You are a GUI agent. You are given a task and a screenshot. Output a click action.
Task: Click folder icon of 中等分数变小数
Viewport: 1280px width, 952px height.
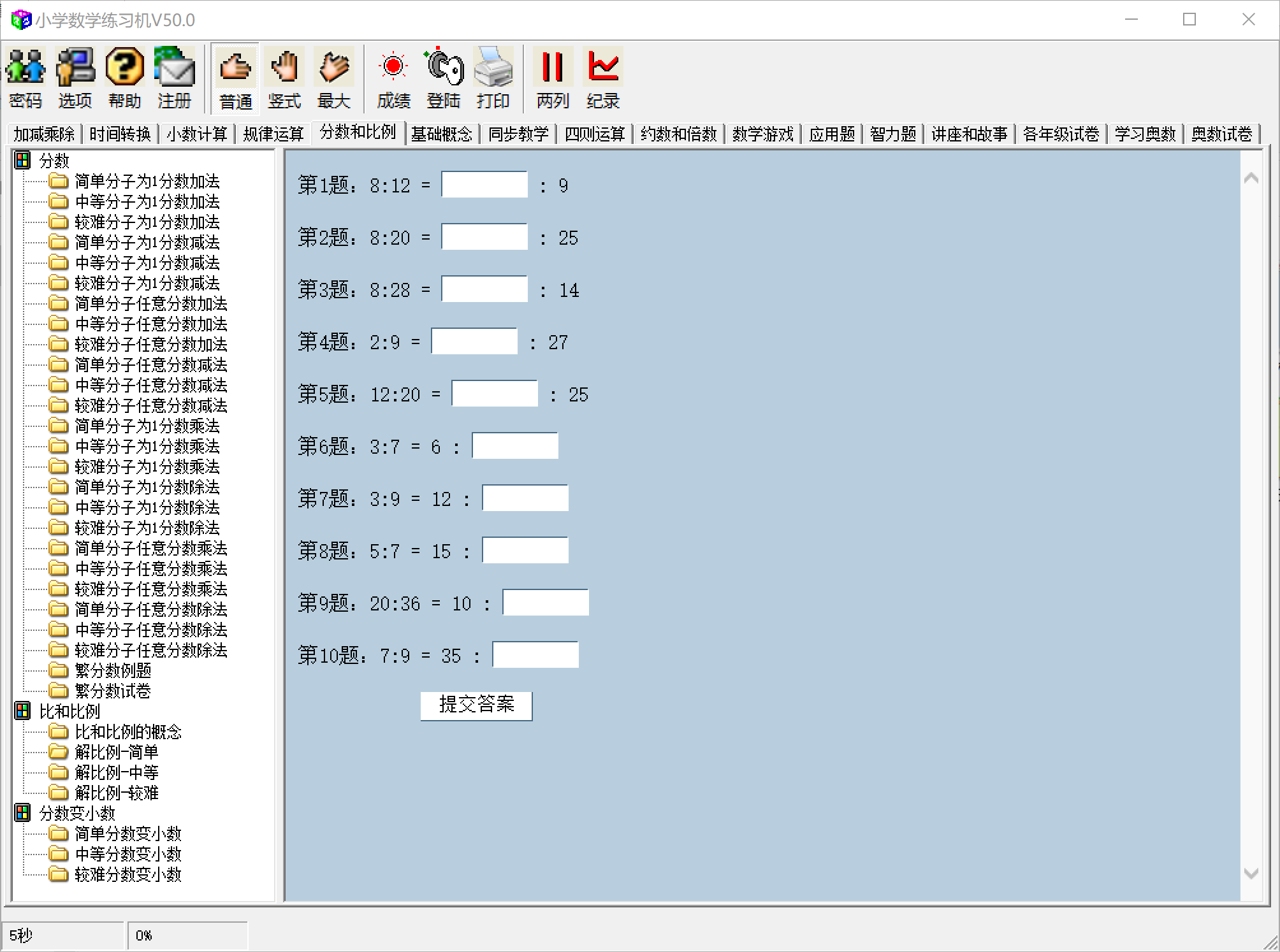pyautogui.click(x=59, y=853)
